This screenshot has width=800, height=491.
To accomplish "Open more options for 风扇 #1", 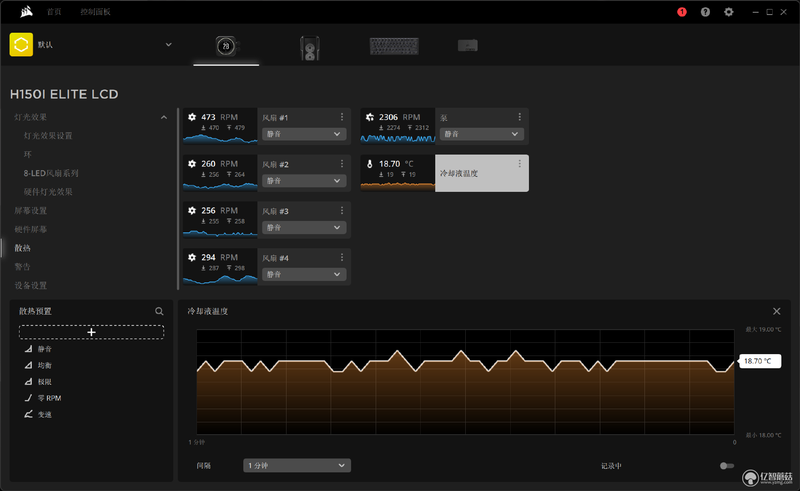I will click(x=342, y=117).
